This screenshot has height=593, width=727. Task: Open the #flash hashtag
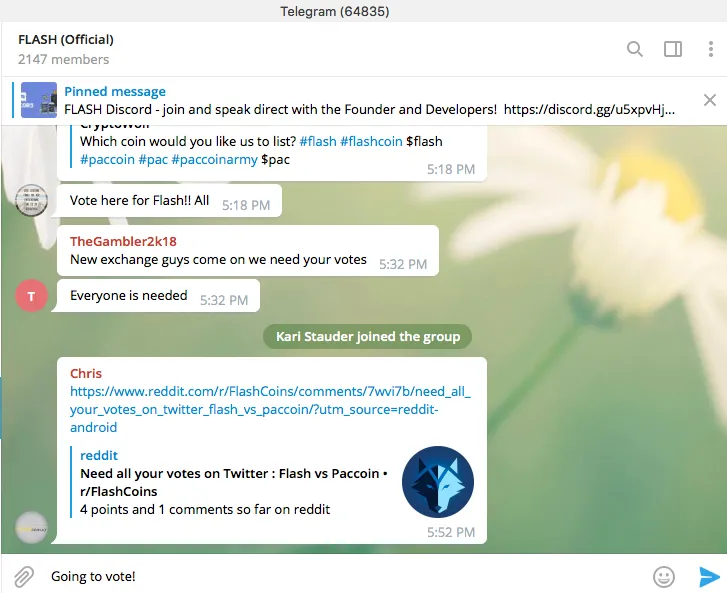(x=318, y=141)
